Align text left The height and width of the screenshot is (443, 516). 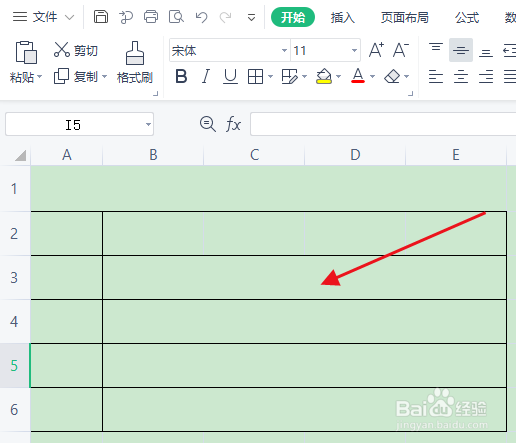(436, 77)
